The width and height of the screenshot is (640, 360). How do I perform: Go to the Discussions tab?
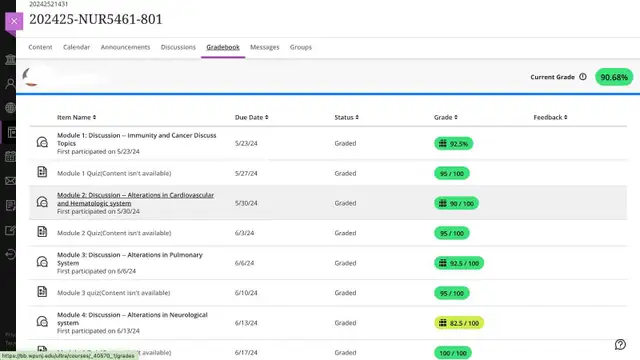point(178,47)
